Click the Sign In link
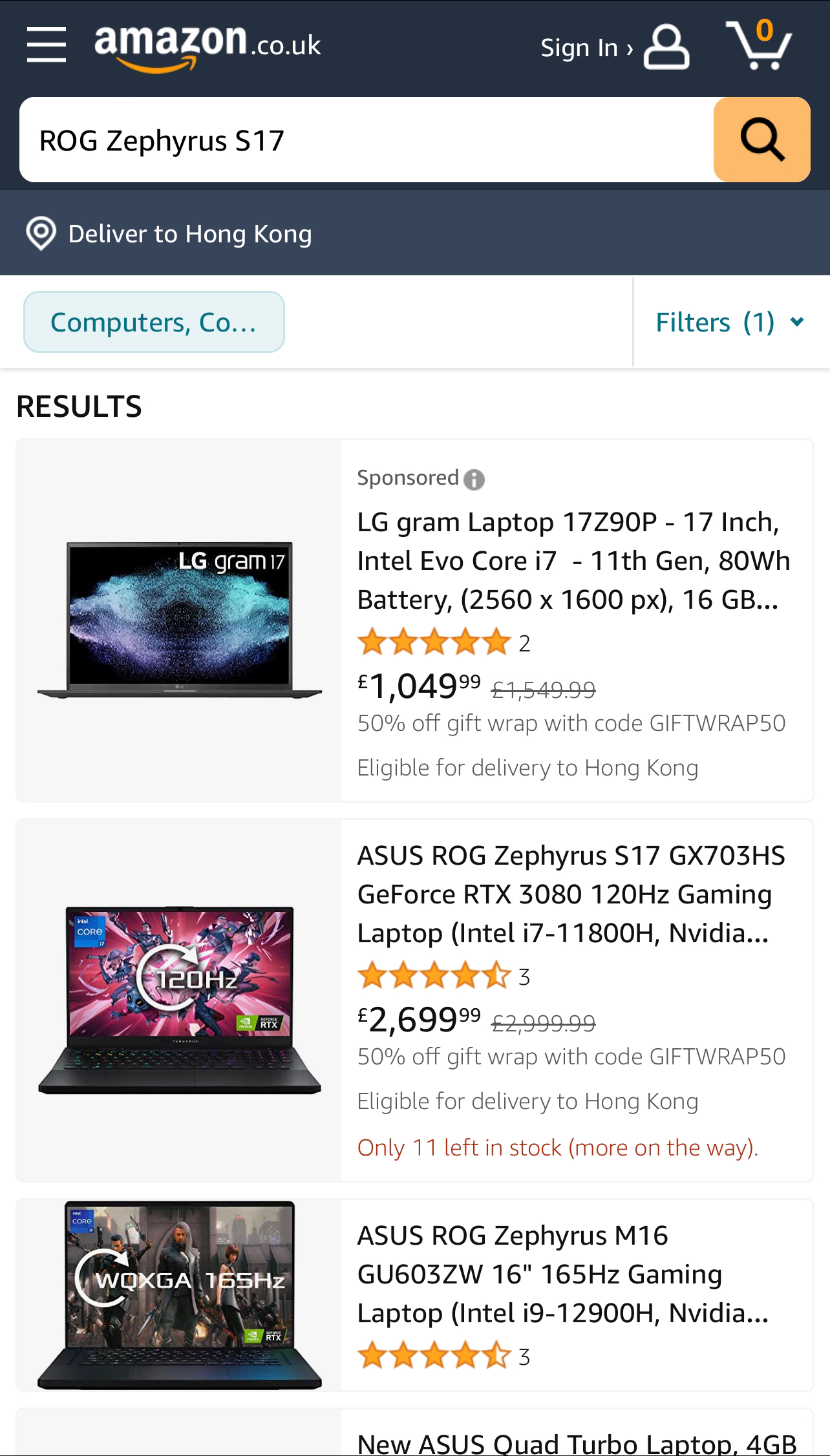Image resolution: width=830 pixels, height=1456 pixels. click(586, 48)
